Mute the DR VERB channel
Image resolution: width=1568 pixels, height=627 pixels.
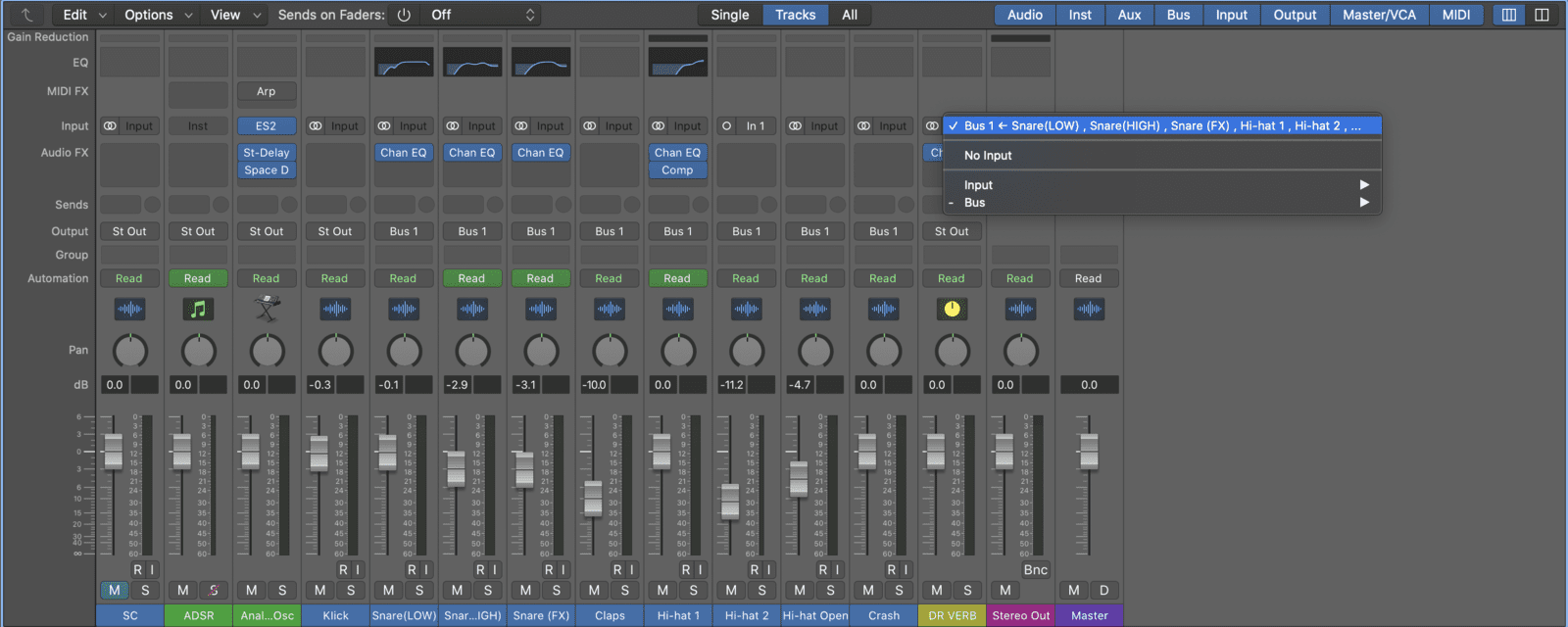937,591
